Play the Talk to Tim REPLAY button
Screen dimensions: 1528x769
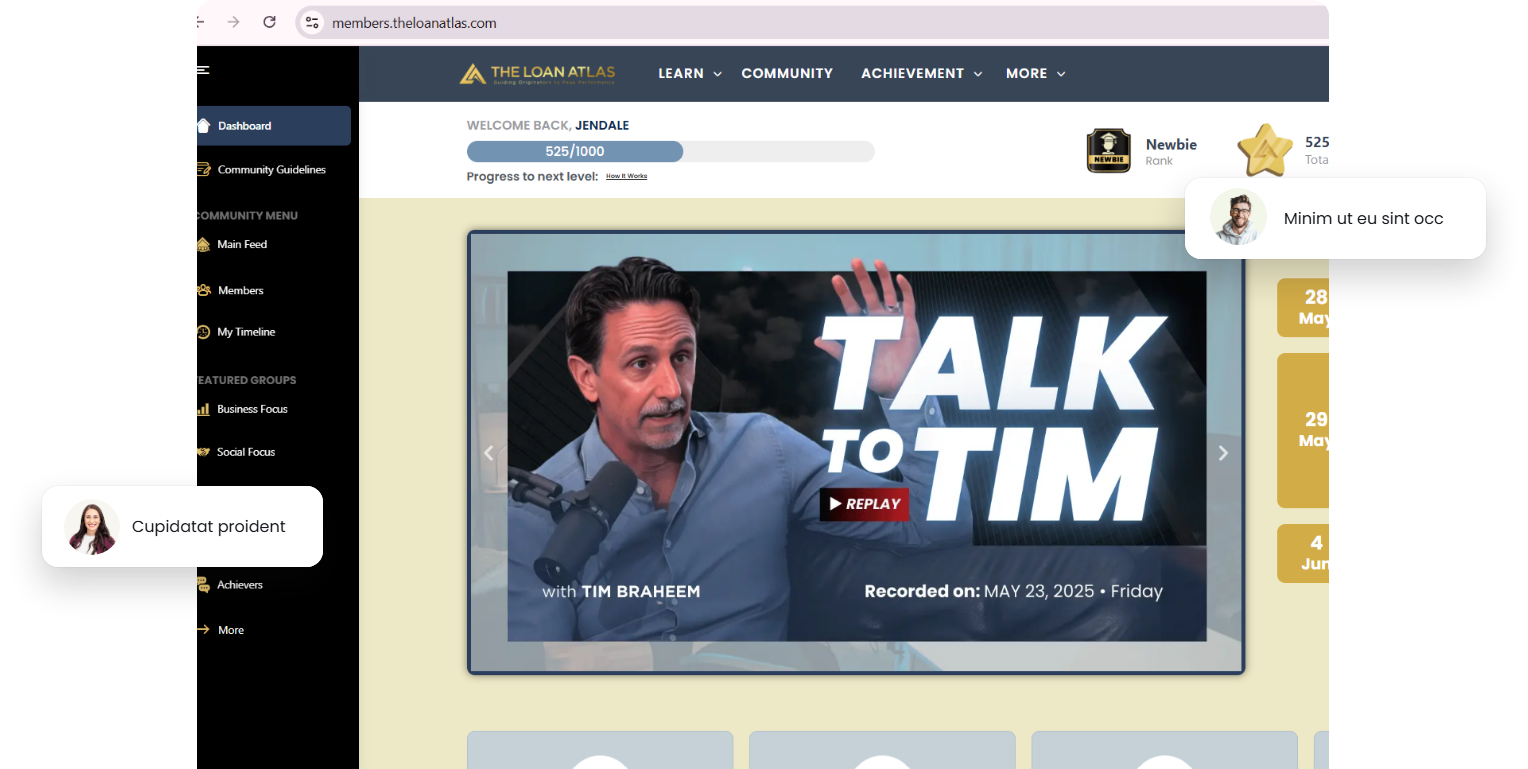click(x=865, y=504)
